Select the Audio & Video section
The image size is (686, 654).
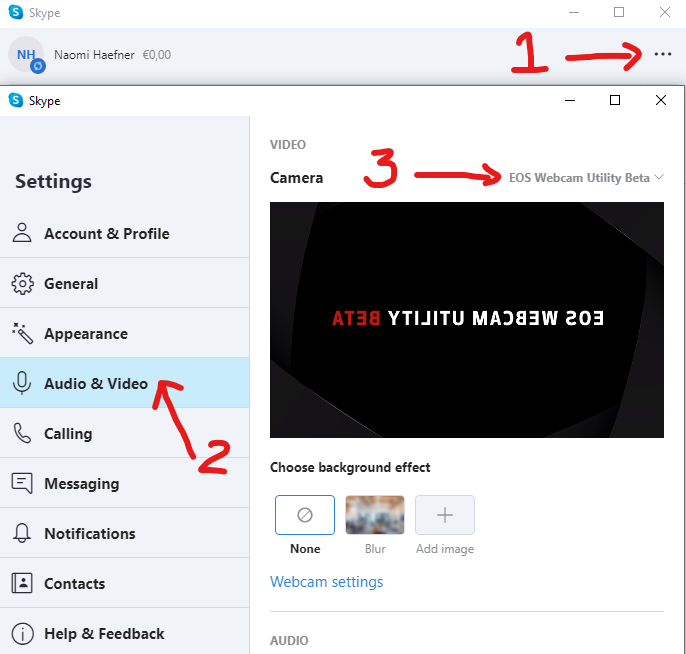click(125, 383)
